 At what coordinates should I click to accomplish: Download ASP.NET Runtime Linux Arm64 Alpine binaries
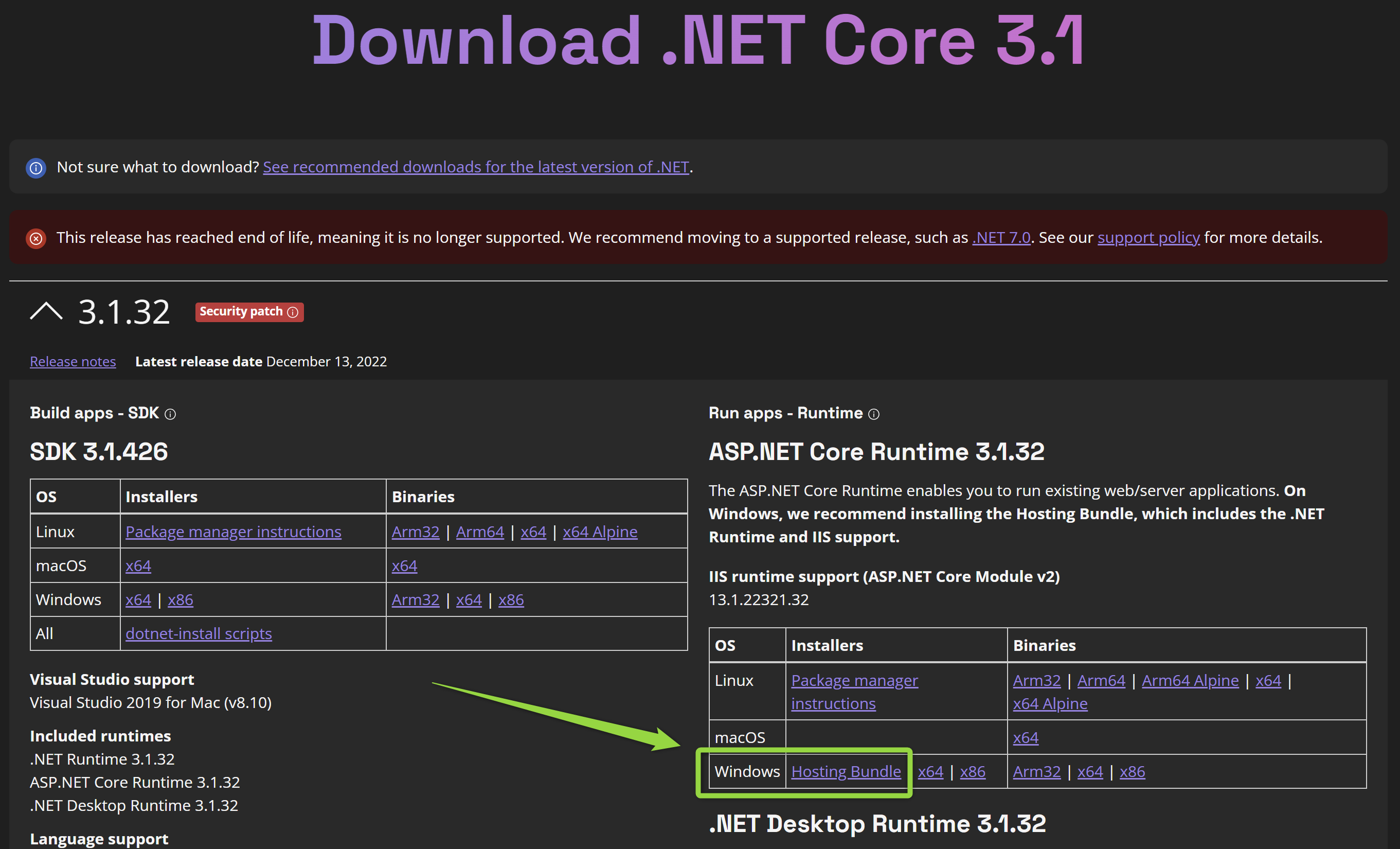[1190, 680]
